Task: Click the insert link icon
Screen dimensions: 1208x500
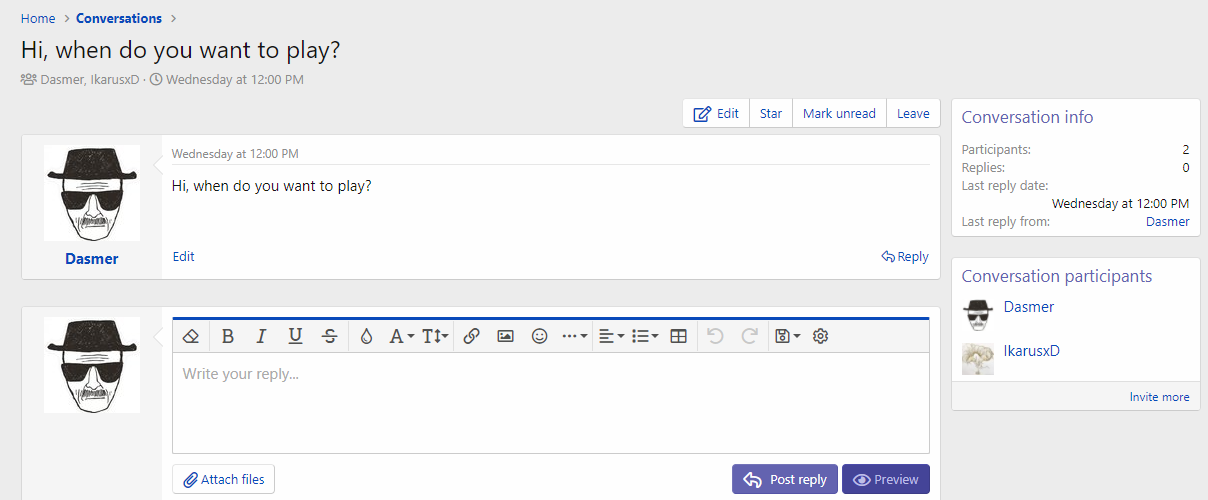Action: (472, 336)
